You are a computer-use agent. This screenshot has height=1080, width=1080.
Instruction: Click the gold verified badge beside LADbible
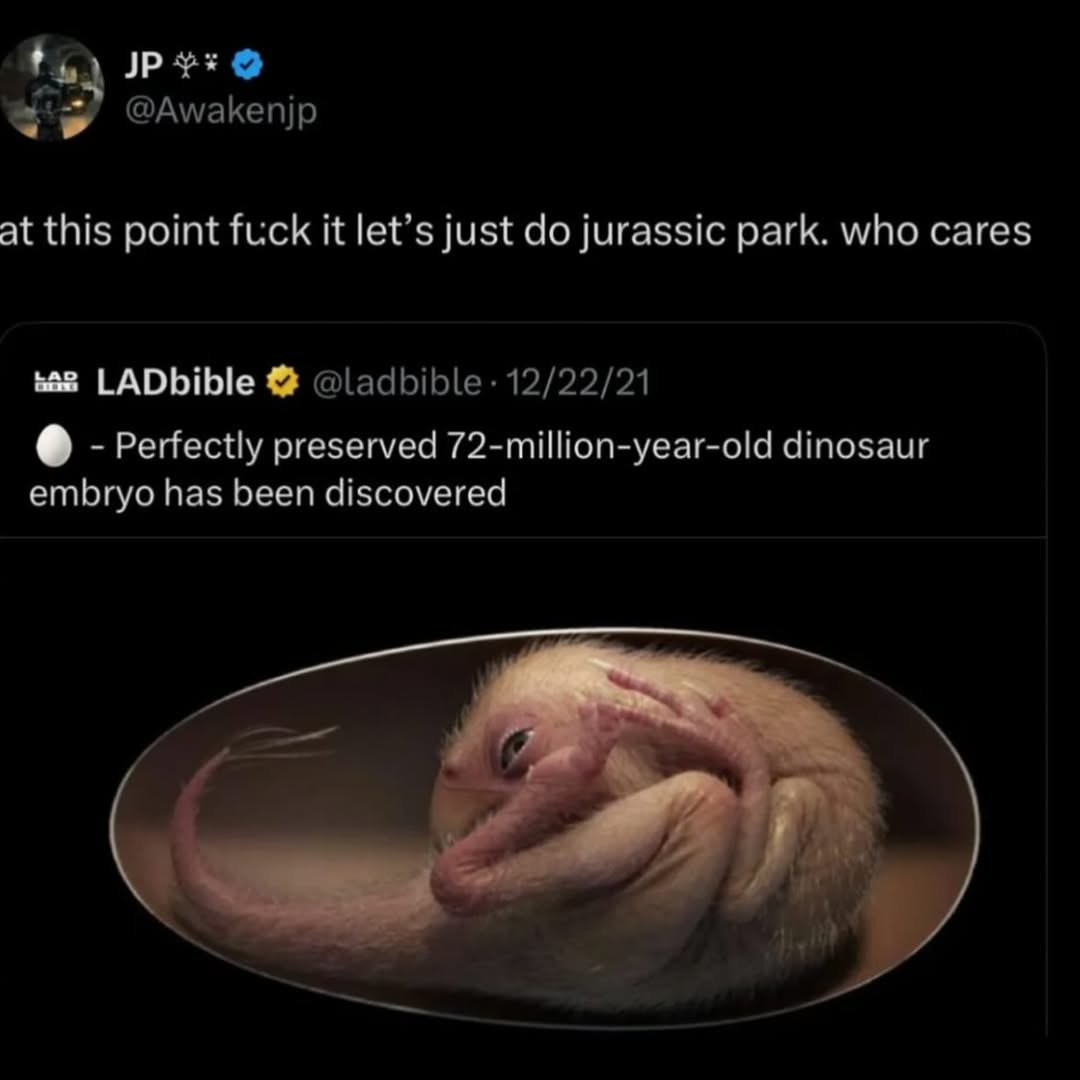click(283, 382)
